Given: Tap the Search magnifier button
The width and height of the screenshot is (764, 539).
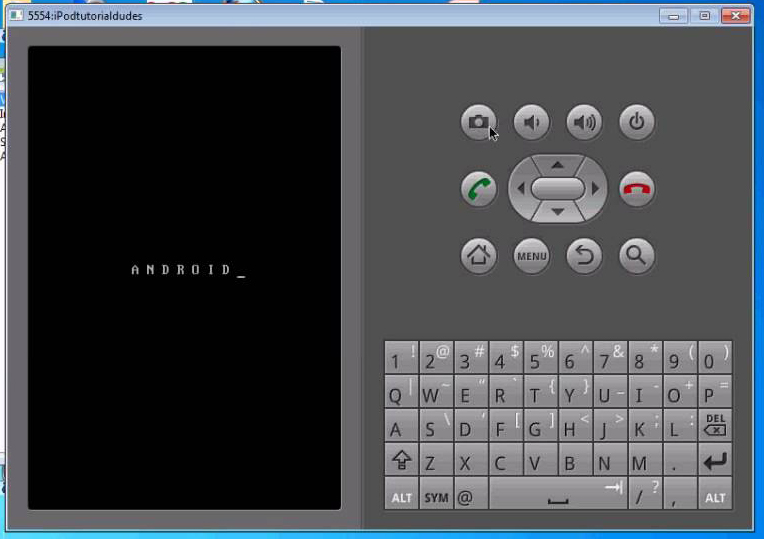Looking at the screenshot, I should [x=637, y=255].
